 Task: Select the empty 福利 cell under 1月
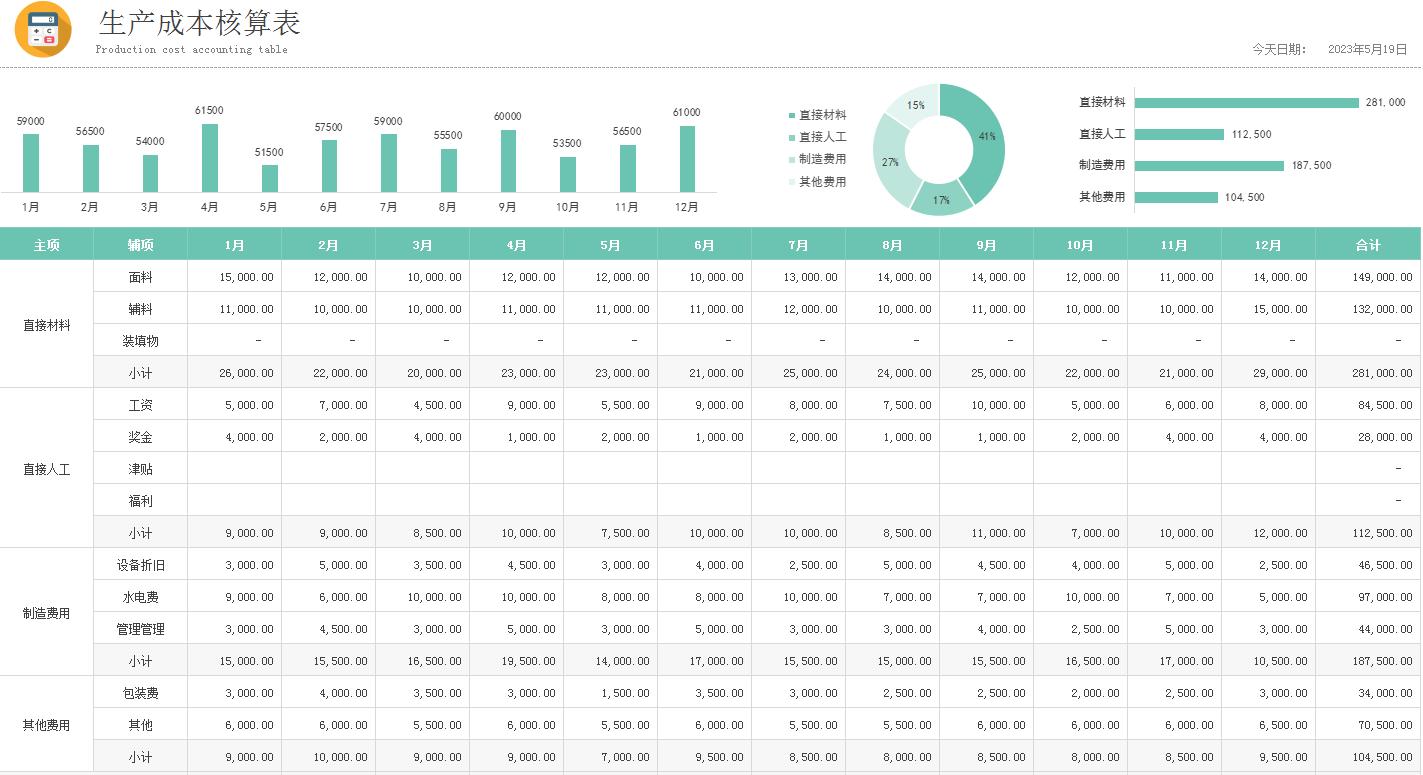tap(234, 501)
